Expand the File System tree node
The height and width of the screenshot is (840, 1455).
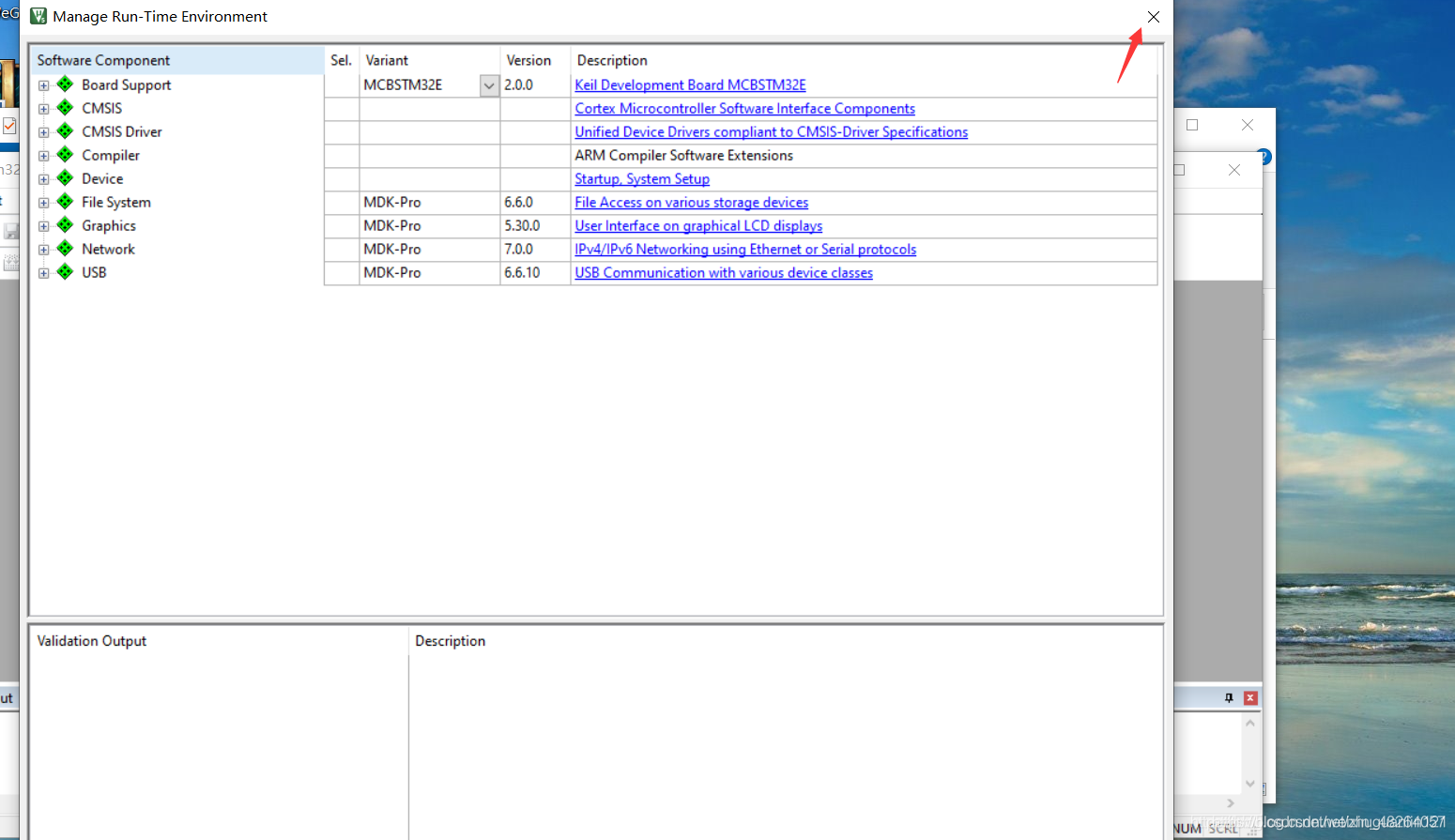tap(43, 203)
